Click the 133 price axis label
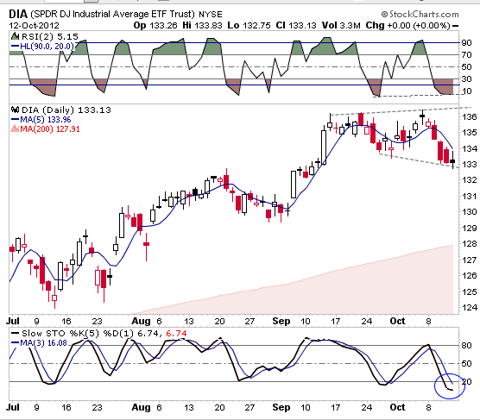480x420 pixels. pos(469,164)
